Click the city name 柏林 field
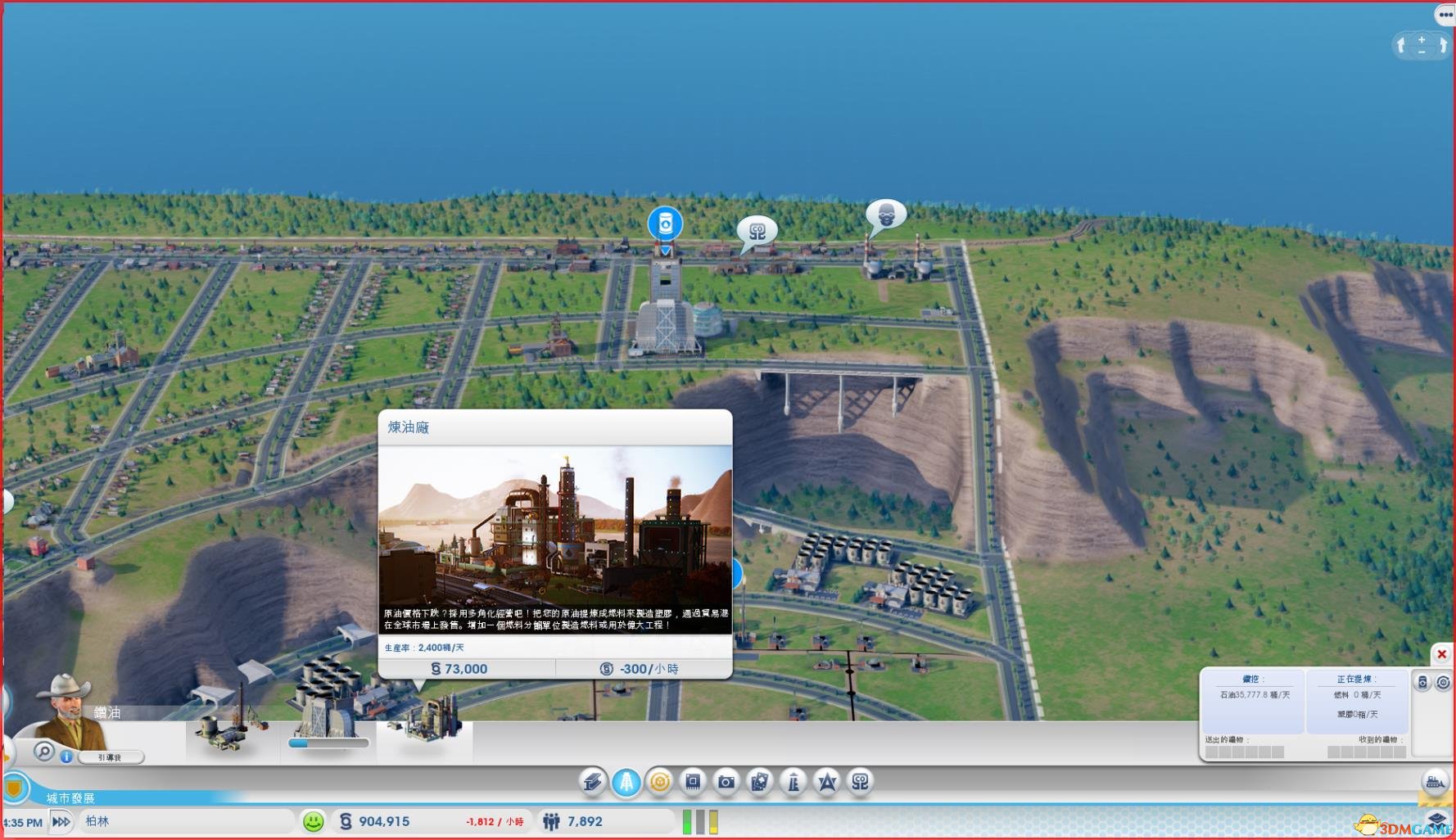This screenshot has height=840, width=1456. pos(187,821)
